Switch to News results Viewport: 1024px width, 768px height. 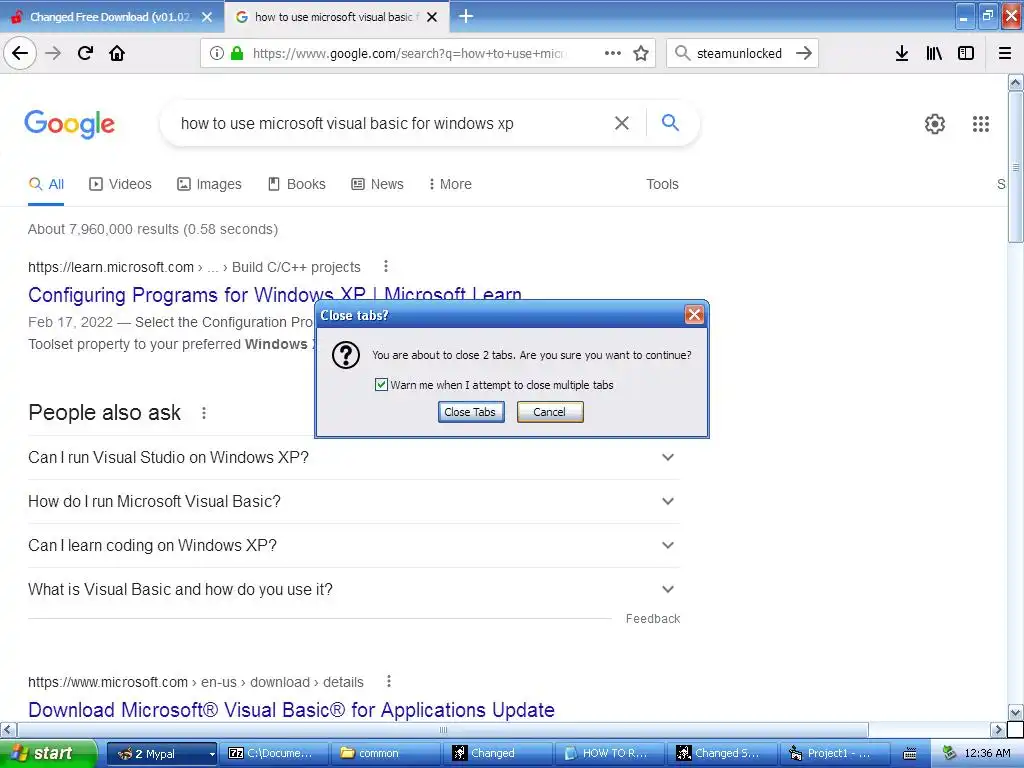click(377, 184)
